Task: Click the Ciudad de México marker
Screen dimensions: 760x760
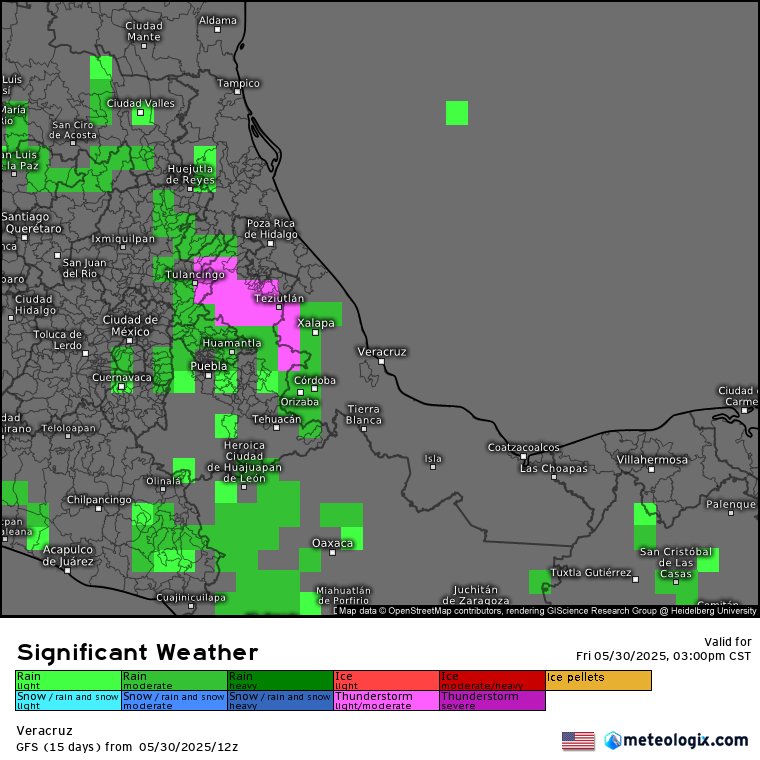Action: click(129, 341)
